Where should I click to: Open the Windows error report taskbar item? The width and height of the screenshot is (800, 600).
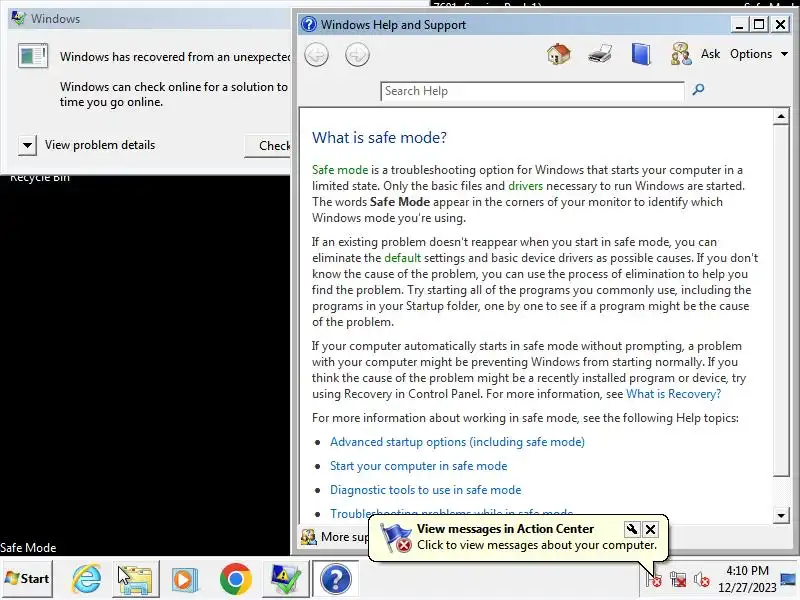[285, 579]
